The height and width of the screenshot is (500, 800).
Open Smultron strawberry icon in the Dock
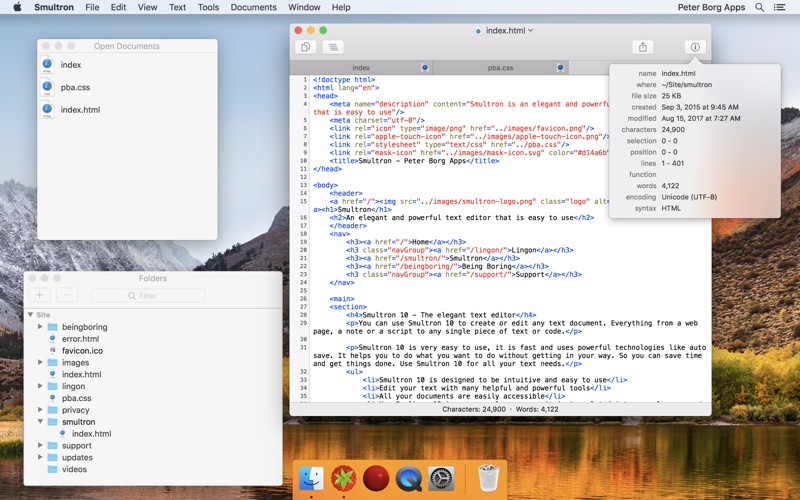click(x=344, y=479)
